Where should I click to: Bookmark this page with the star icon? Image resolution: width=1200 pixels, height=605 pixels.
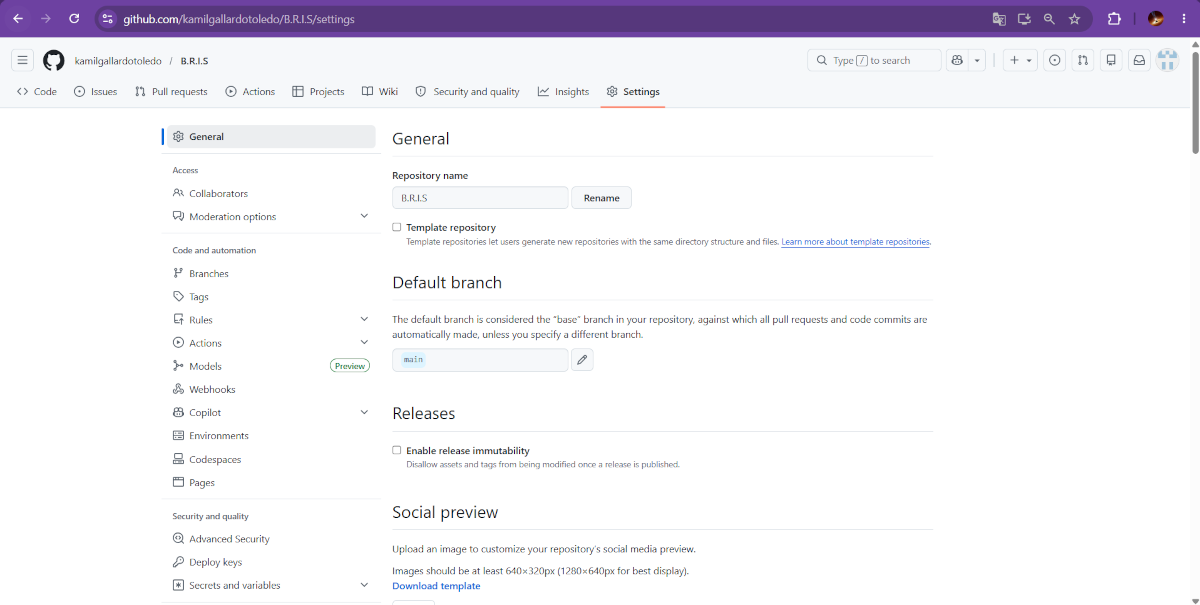click(1074, 19)
